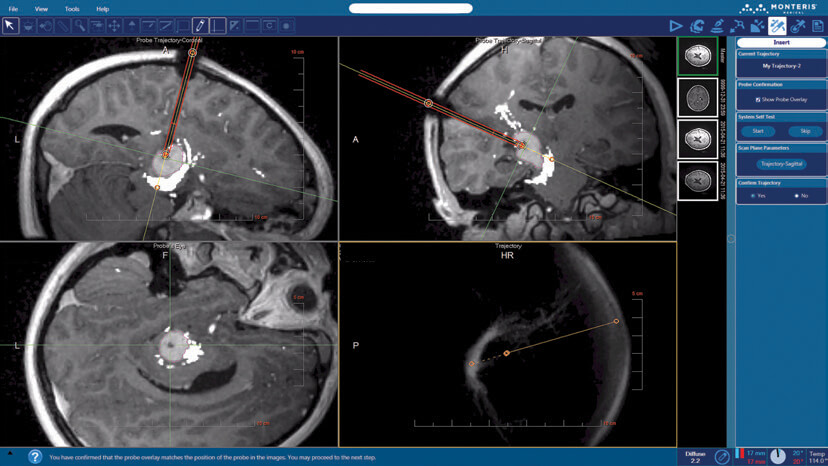Open the File menu
The image size is (828, 466).
13,9
